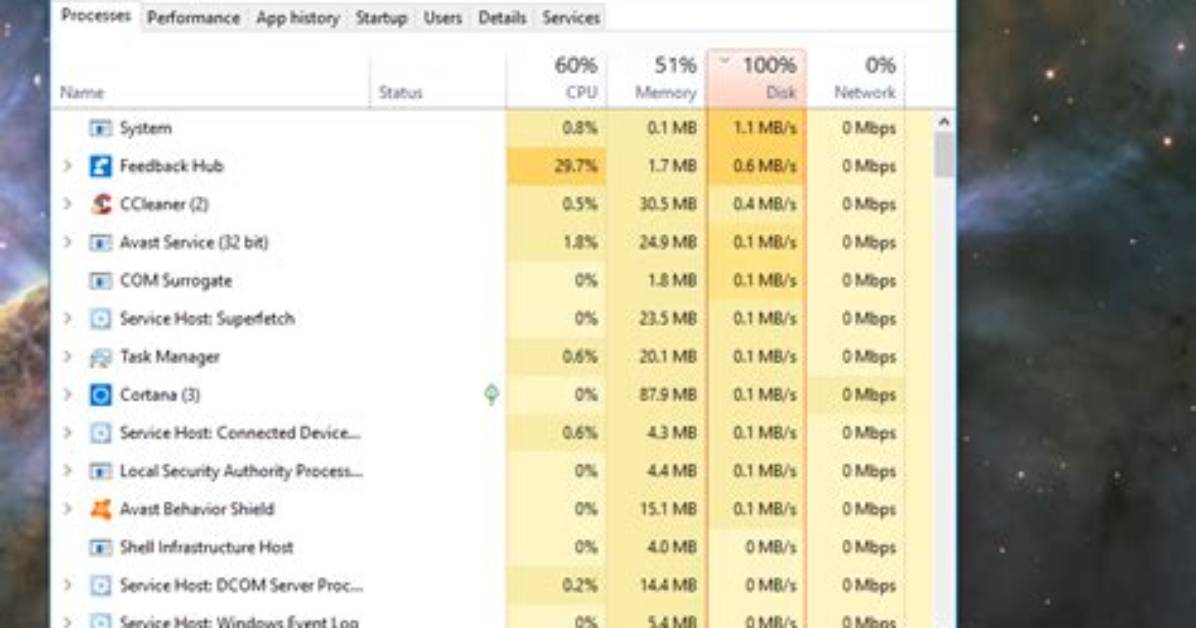Click the Local Security Authority Process icon

100,472
